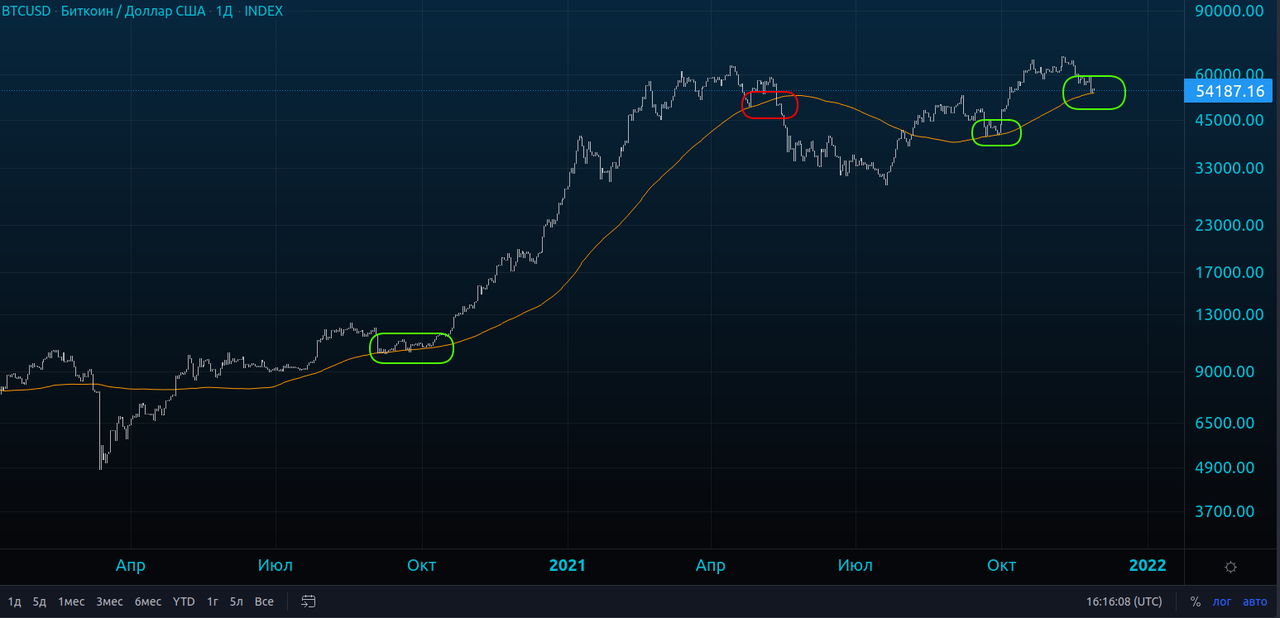
Task: Click the 1Д interval label in title
Action: pyautogui.click(x=225, y=11)
